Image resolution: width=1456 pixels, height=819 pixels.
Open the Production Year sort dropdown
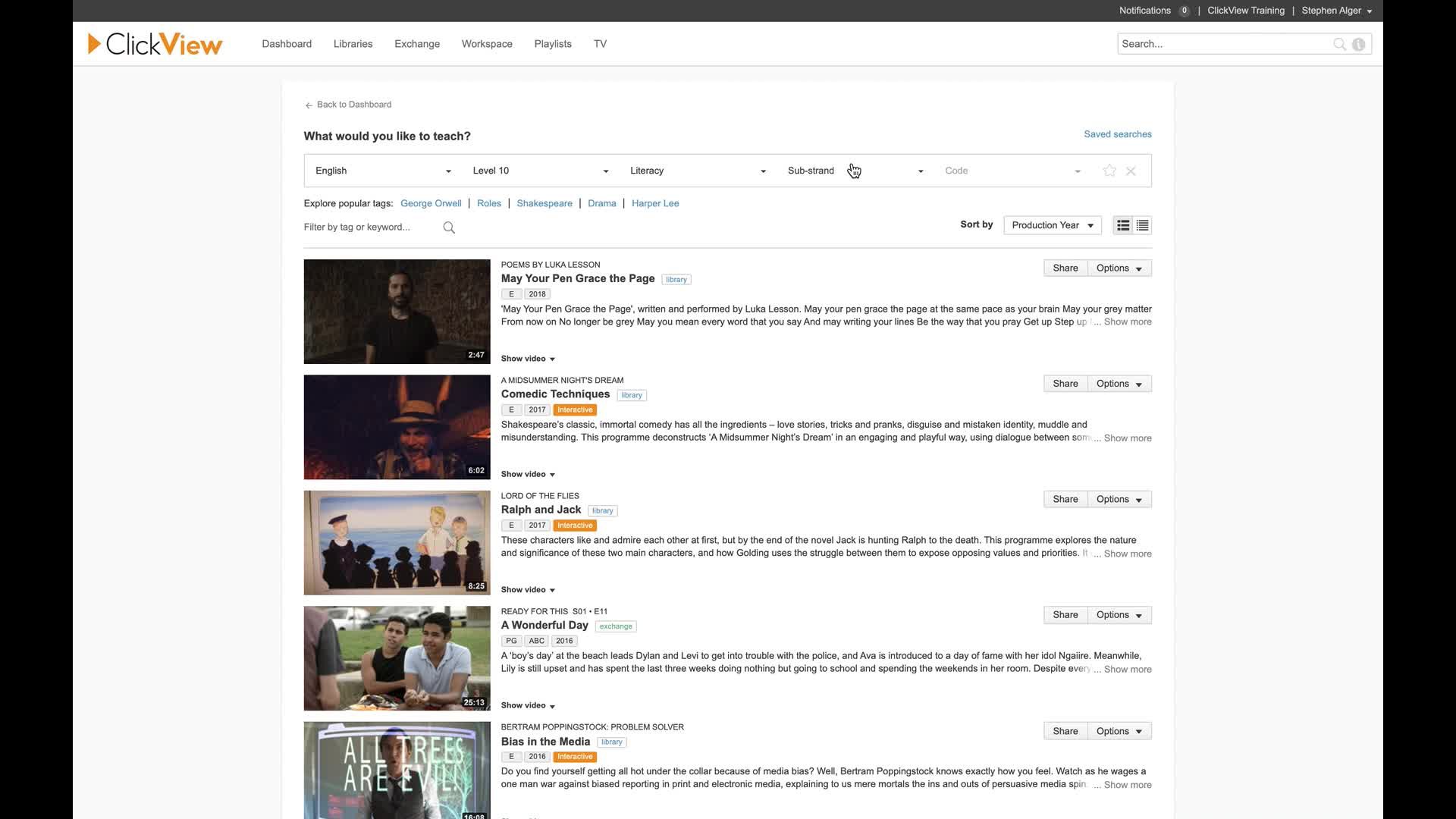tap(1052, 225)
